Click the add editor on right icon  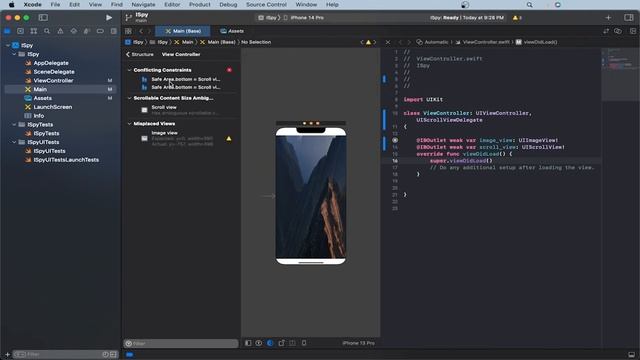click(633, 31)
